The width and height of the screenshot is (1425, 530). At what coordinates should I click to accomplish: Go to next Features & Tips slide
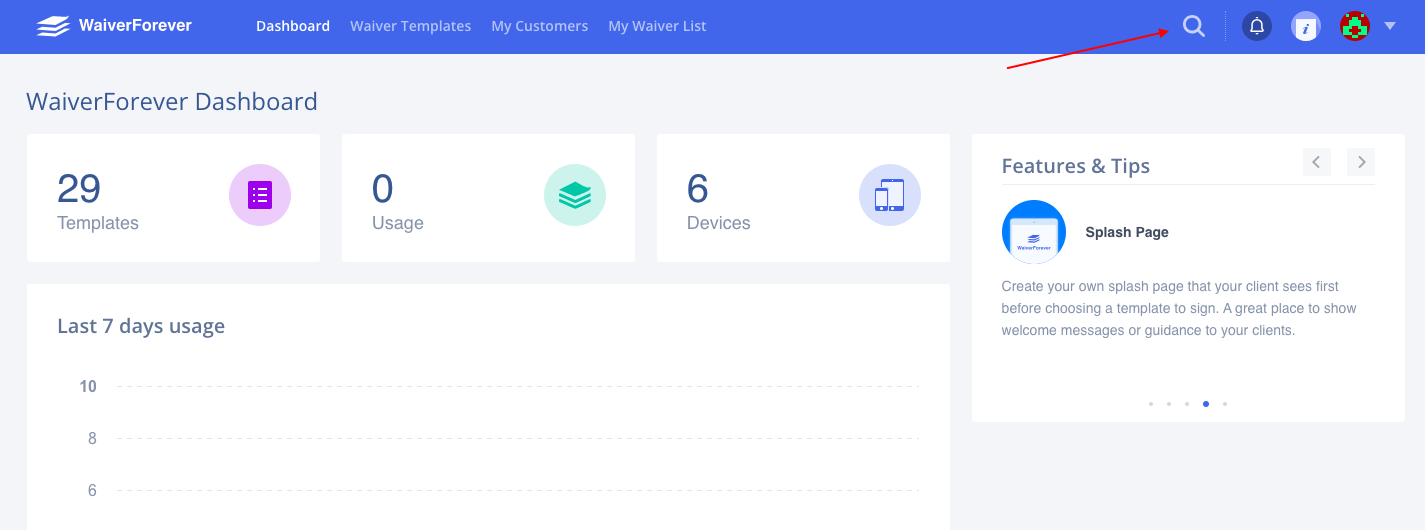point(1361,162)
